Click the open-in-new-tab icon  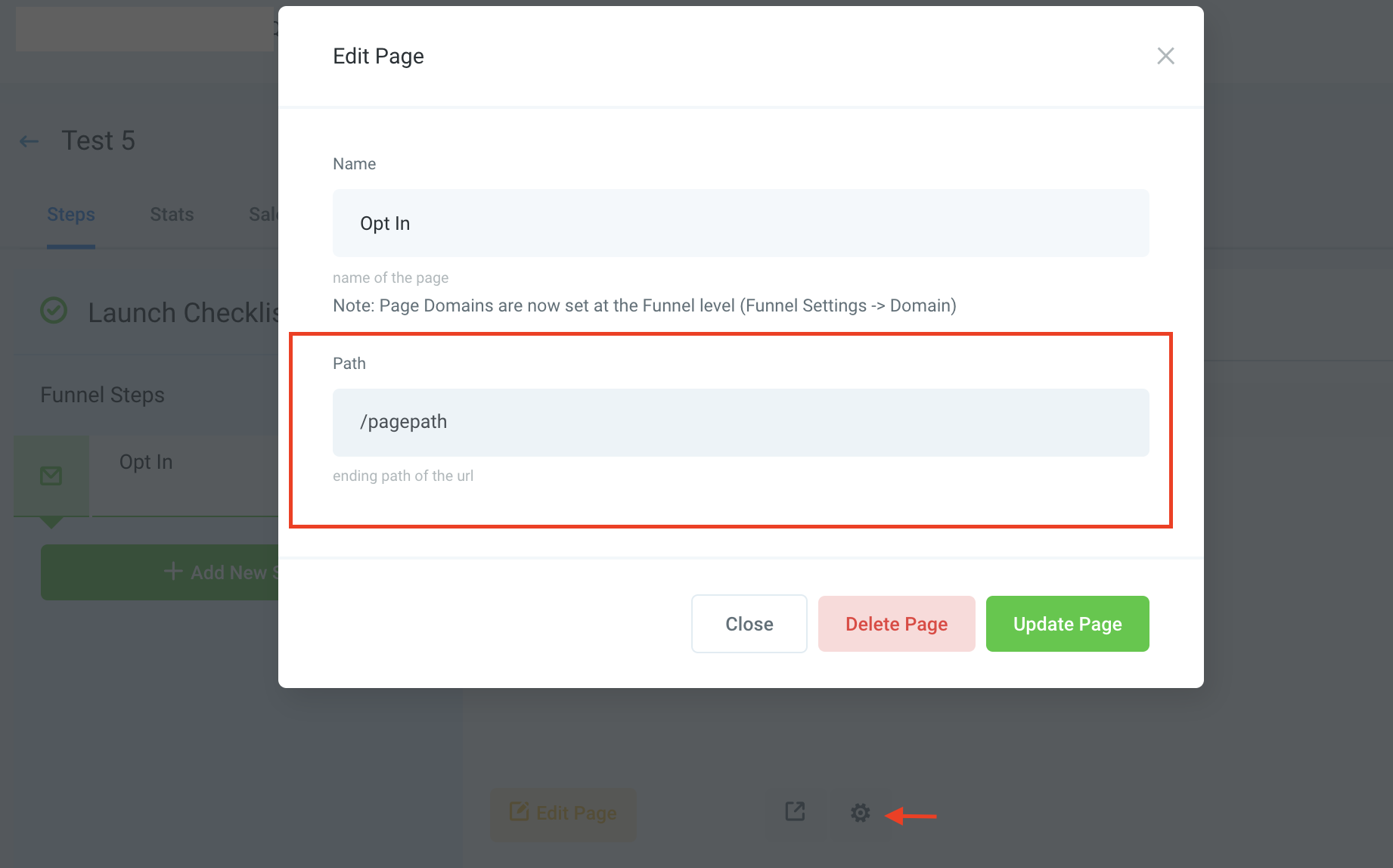[795, 811]
